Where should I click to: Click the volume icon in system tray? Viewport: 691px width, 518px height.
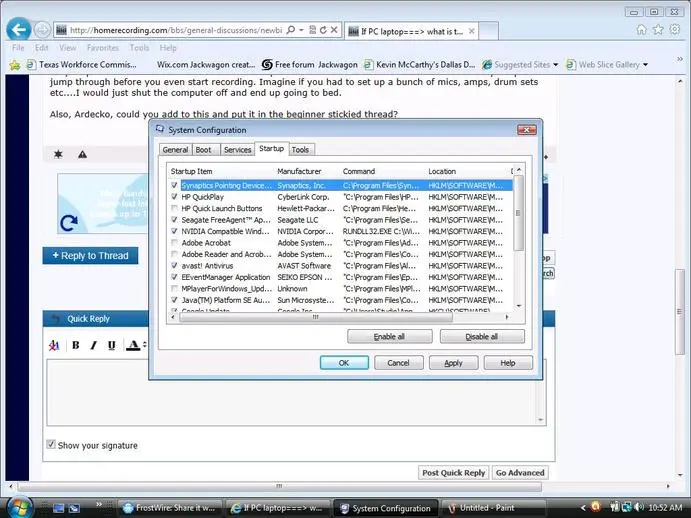tap(639, 507)
